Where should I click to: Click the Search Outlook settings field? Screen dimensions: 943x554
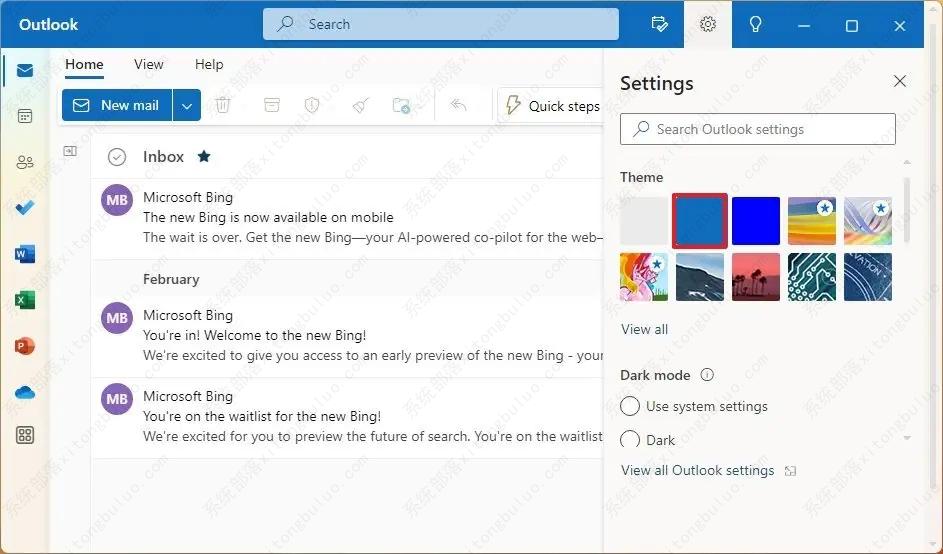point(757,129)
